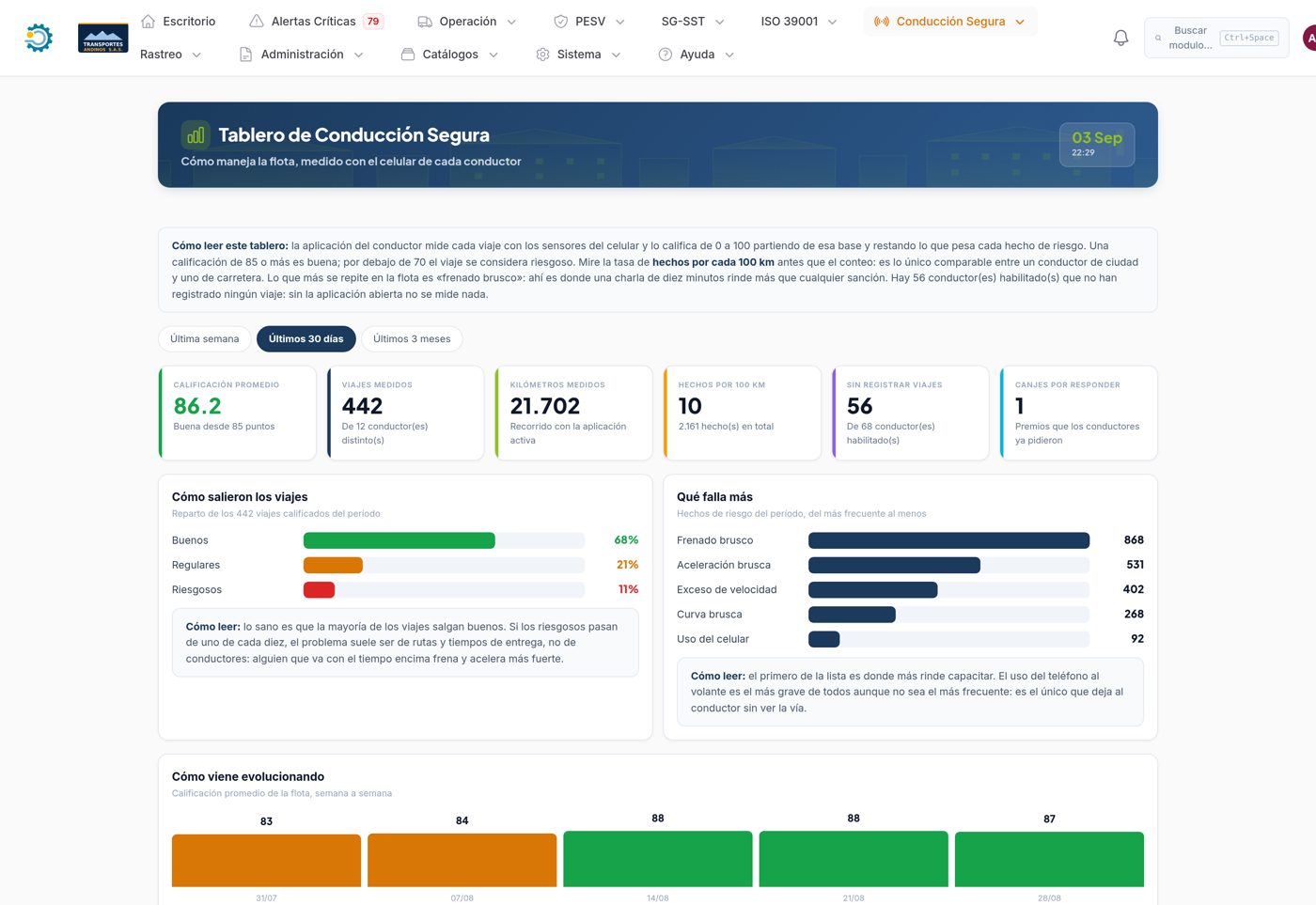This screenshot has height=905, width=1316.
Task: Click the Sin Registrar Viajes card
Action: (x=910, y=413)
